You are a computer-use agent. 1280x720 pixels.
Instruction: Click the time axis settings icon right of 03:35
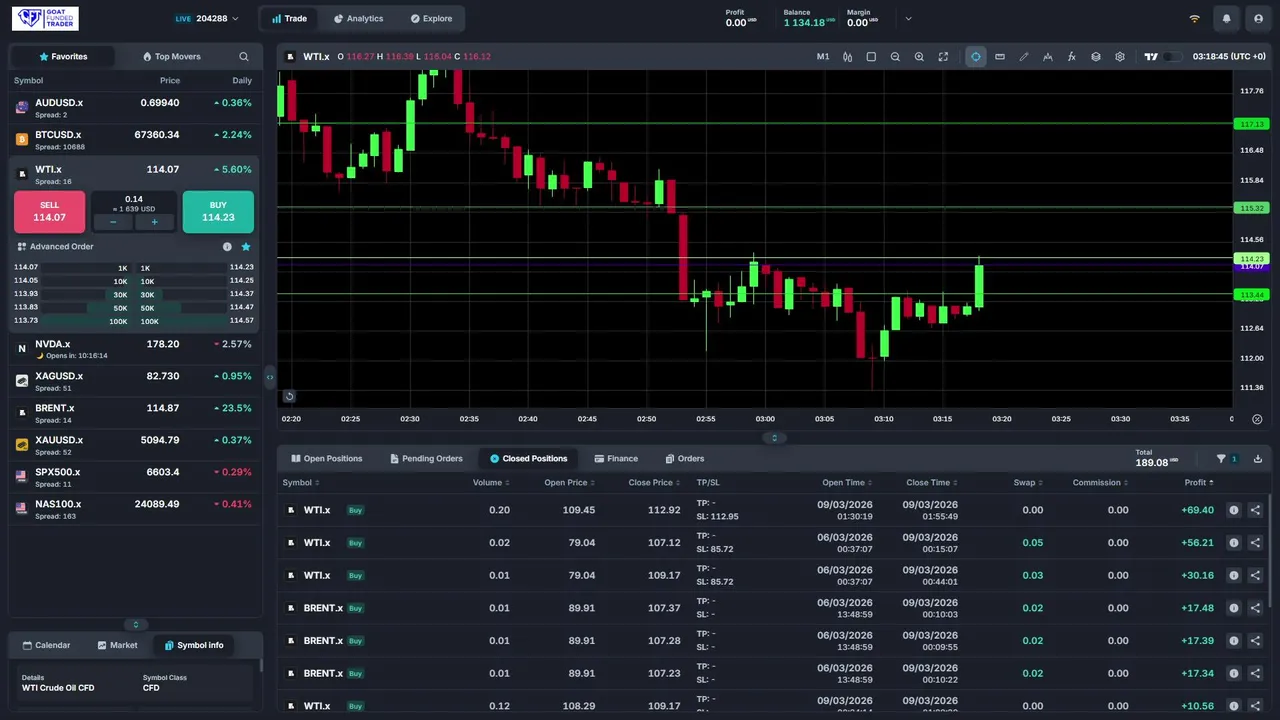click(1257, 419)
